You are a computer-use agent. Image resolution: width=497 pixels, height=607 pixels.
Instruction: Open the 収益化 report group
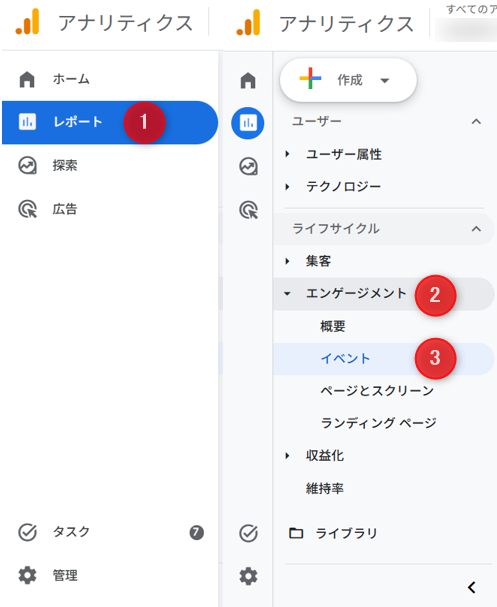pyautogui.click(x=325, y=456)
